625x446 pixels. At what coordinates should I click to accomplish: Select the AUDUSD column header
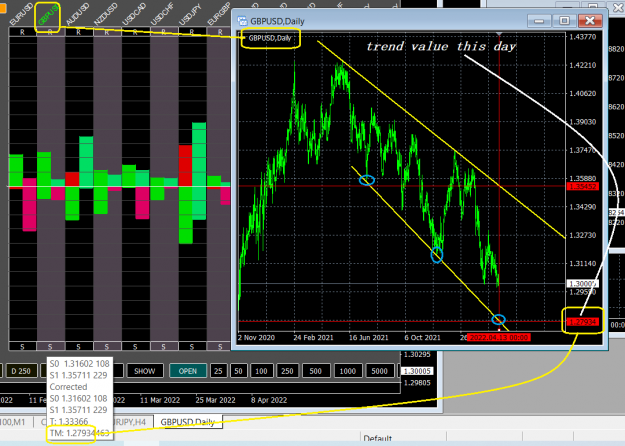tap(78, 14)
